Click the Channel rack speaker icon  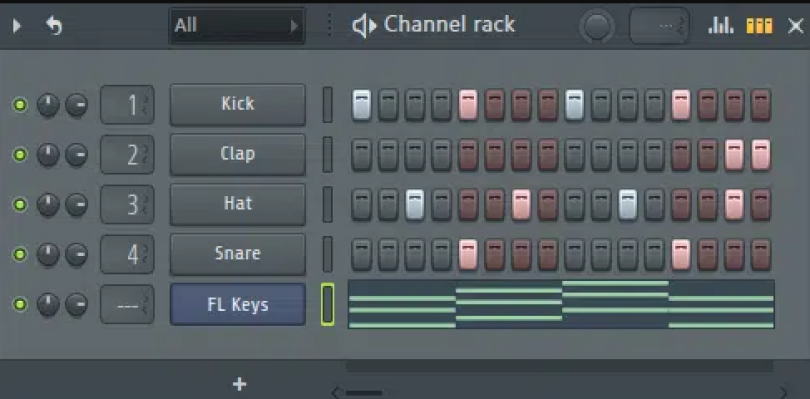(x=364, y=26)
